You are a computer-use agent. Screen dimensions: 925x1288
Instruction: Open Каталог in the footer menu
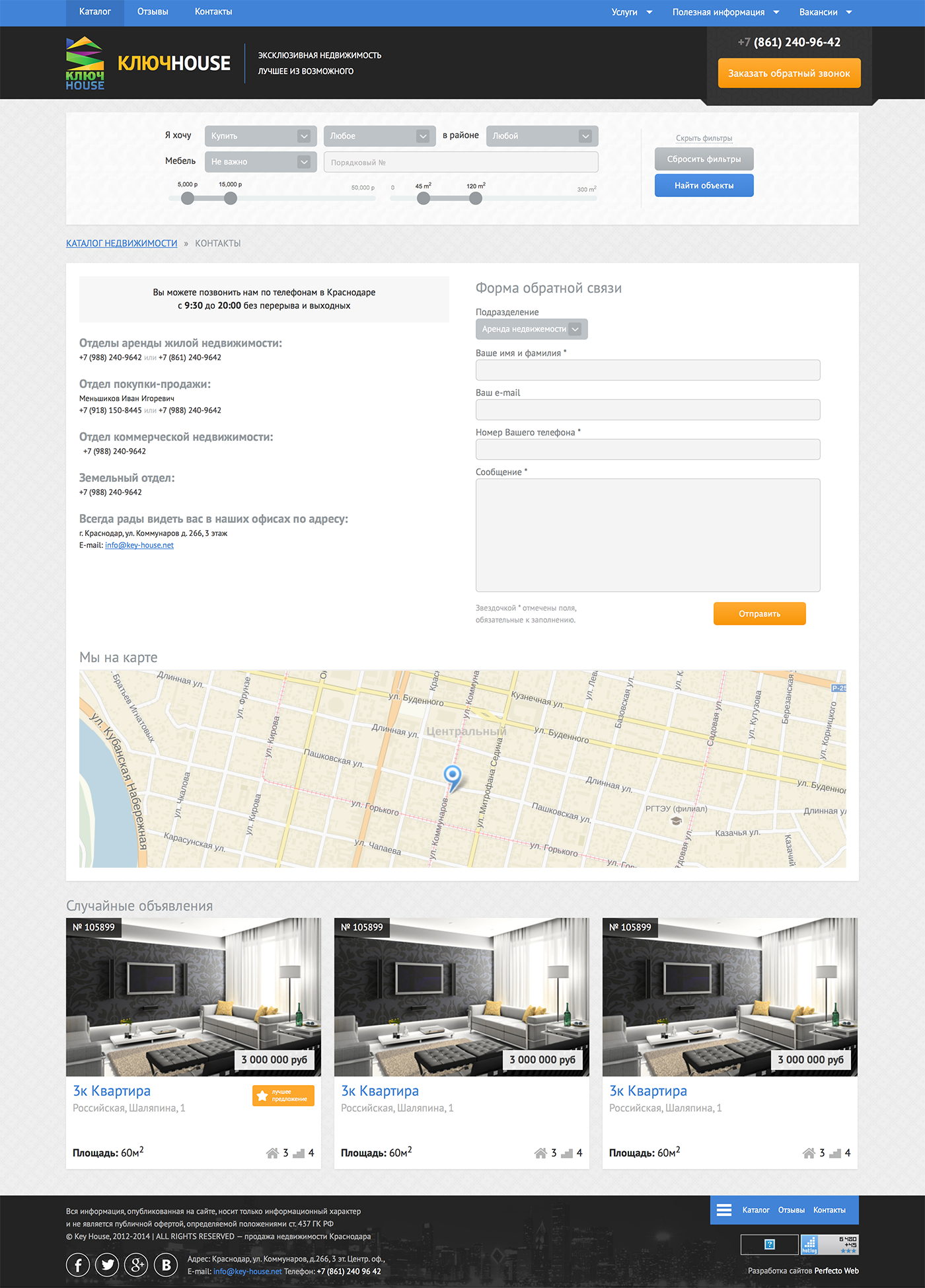pos(756,1210)
